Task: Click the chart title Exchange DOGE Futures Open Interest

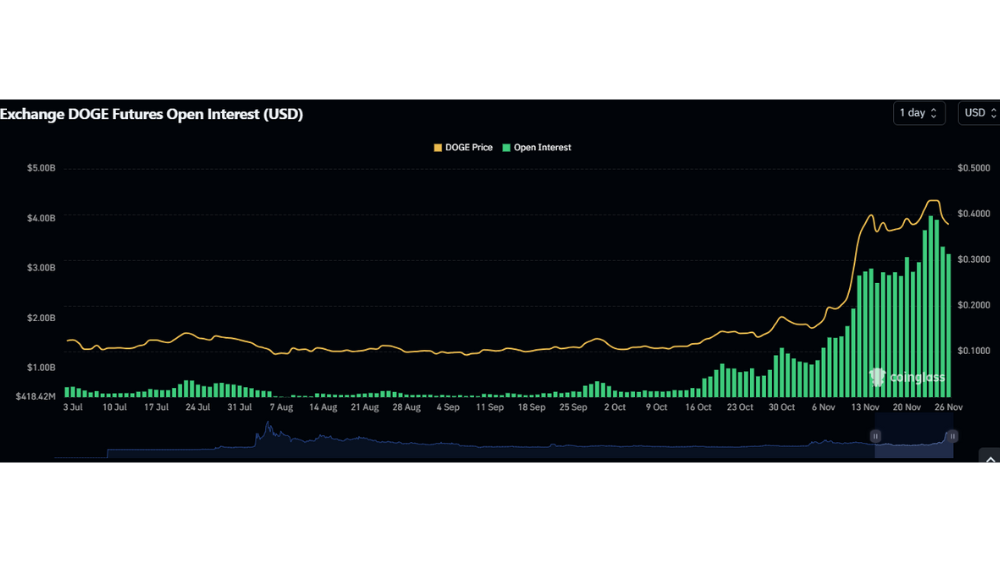Action: pos(151,114)
